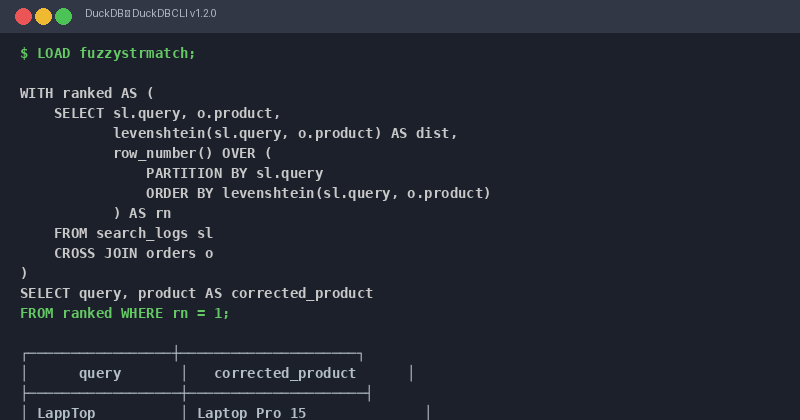Click the '$ LOAD fuzzystrmatch;' command line
This screenshot has height=420, width=800.
click(x=108, y=53)
